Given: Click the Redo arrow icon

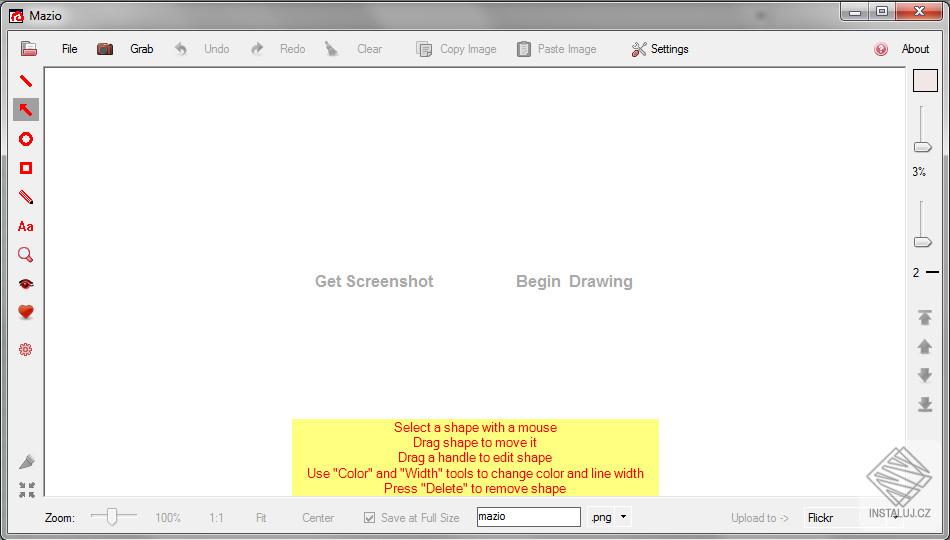Looking at the screenshot, I should click(257, 49).
